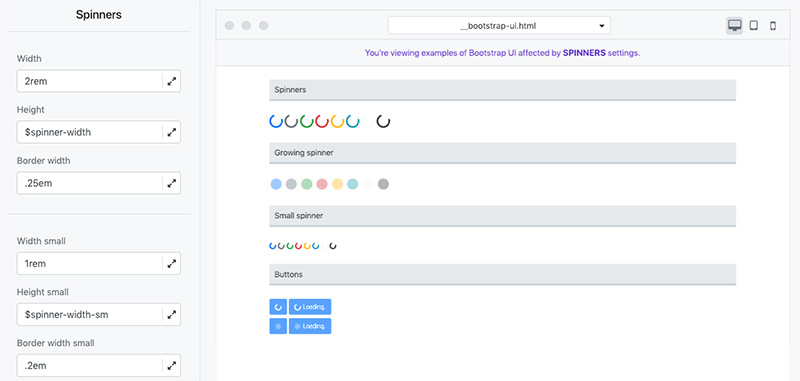
Task: Click the yellow growing spinner dot
Action: point(337,184)
